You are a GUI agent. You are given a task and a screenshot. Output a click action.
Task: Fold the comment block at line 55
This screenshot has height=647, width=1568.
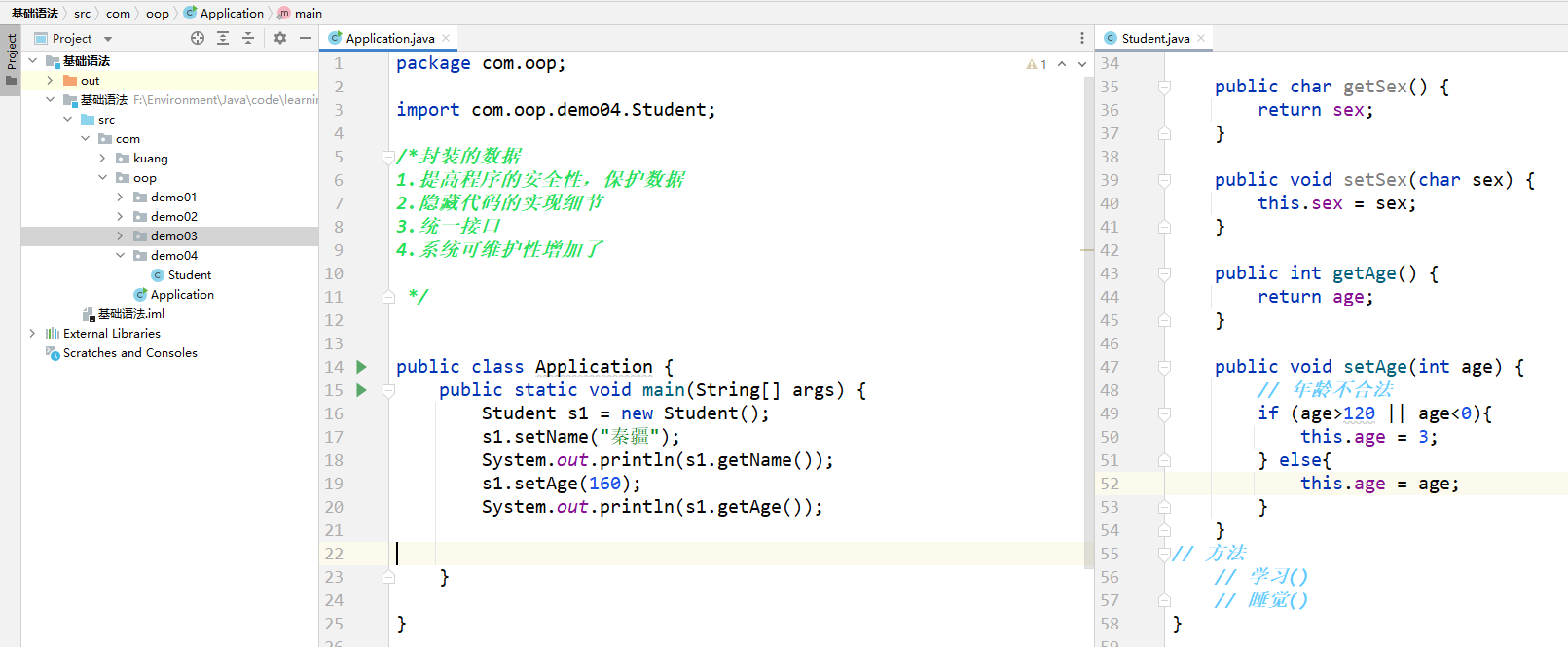[x=1164, y=554]
